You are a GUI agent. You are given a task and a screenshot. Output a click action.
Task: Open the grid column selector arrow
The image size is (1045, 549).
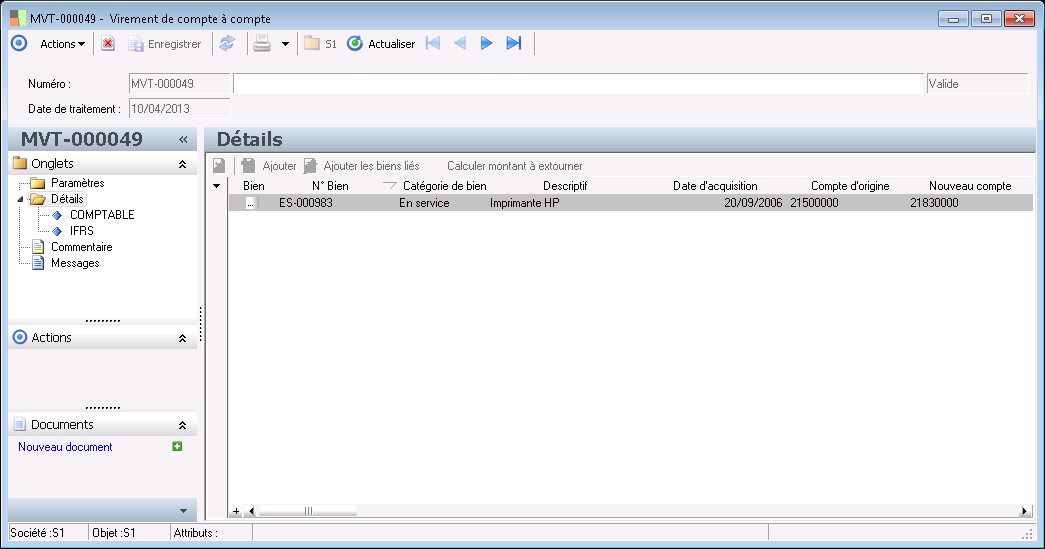217,186
